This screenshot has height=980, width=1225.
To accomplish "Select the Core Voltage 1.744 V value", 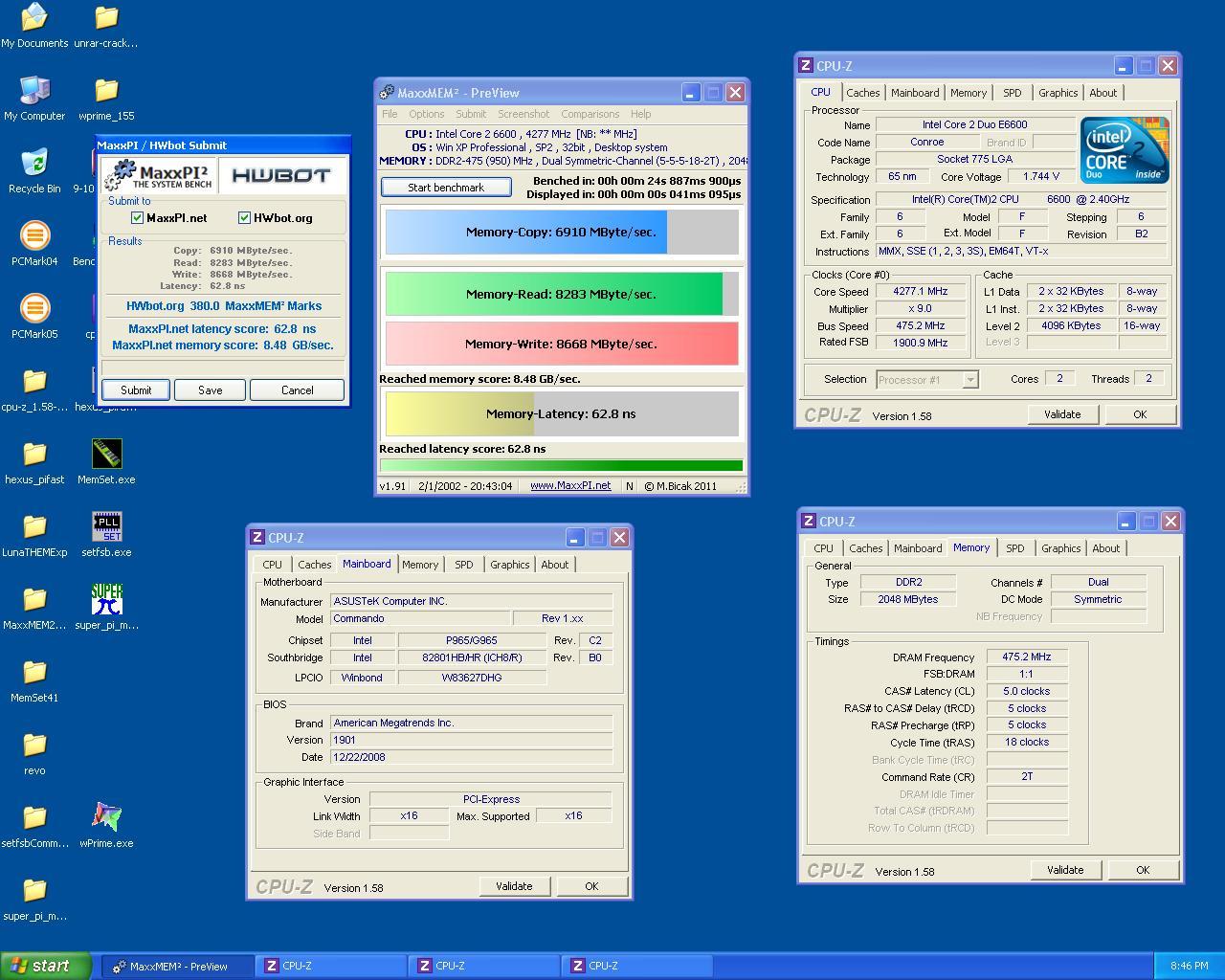I will [x=1040, y=177].
